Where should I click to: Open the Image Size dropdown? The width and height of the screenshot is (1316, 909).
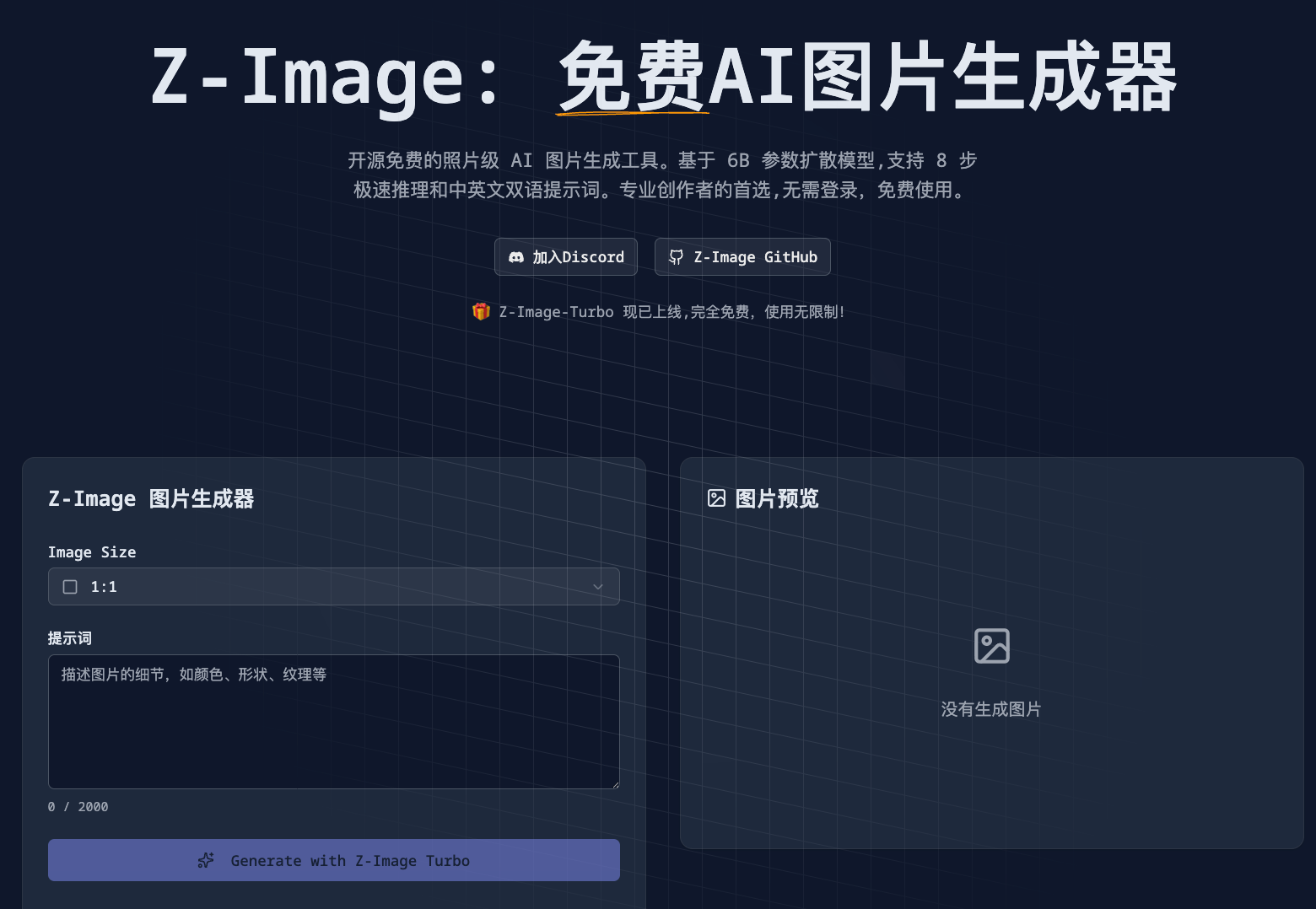click(x=334, y=586)
